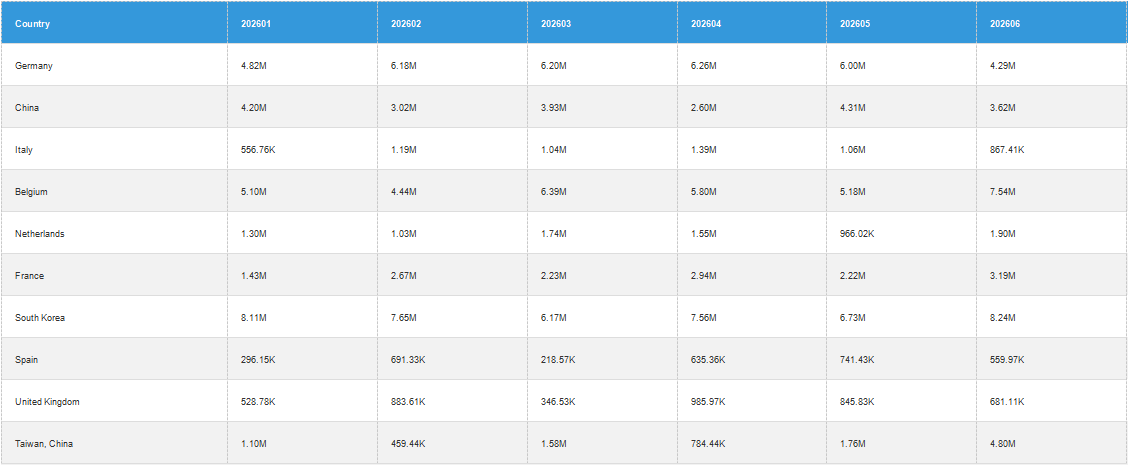
Task: Select the United Kingdom row label
Action: [47, 401]
